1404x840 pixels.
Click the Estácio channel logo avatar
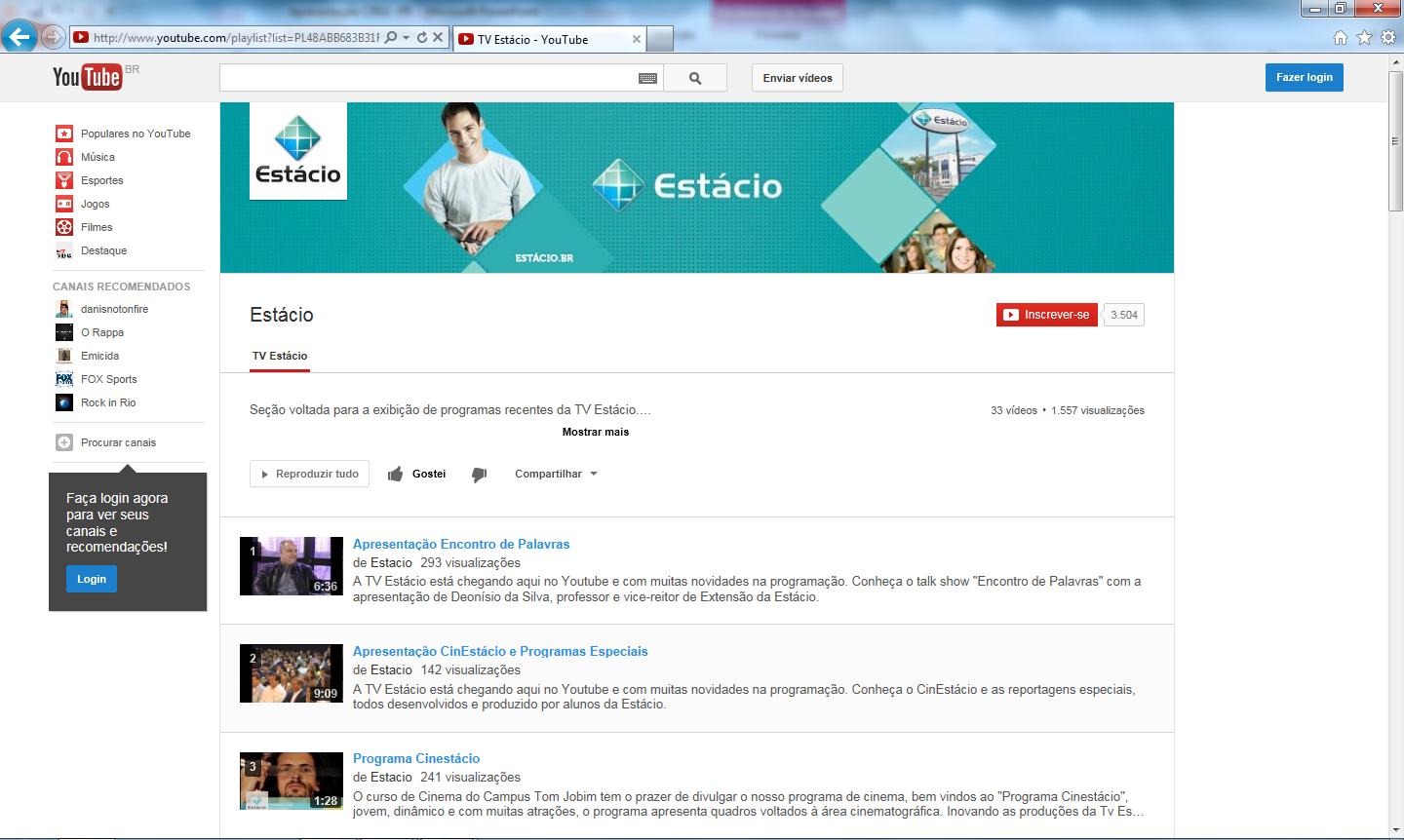(298, 151)
